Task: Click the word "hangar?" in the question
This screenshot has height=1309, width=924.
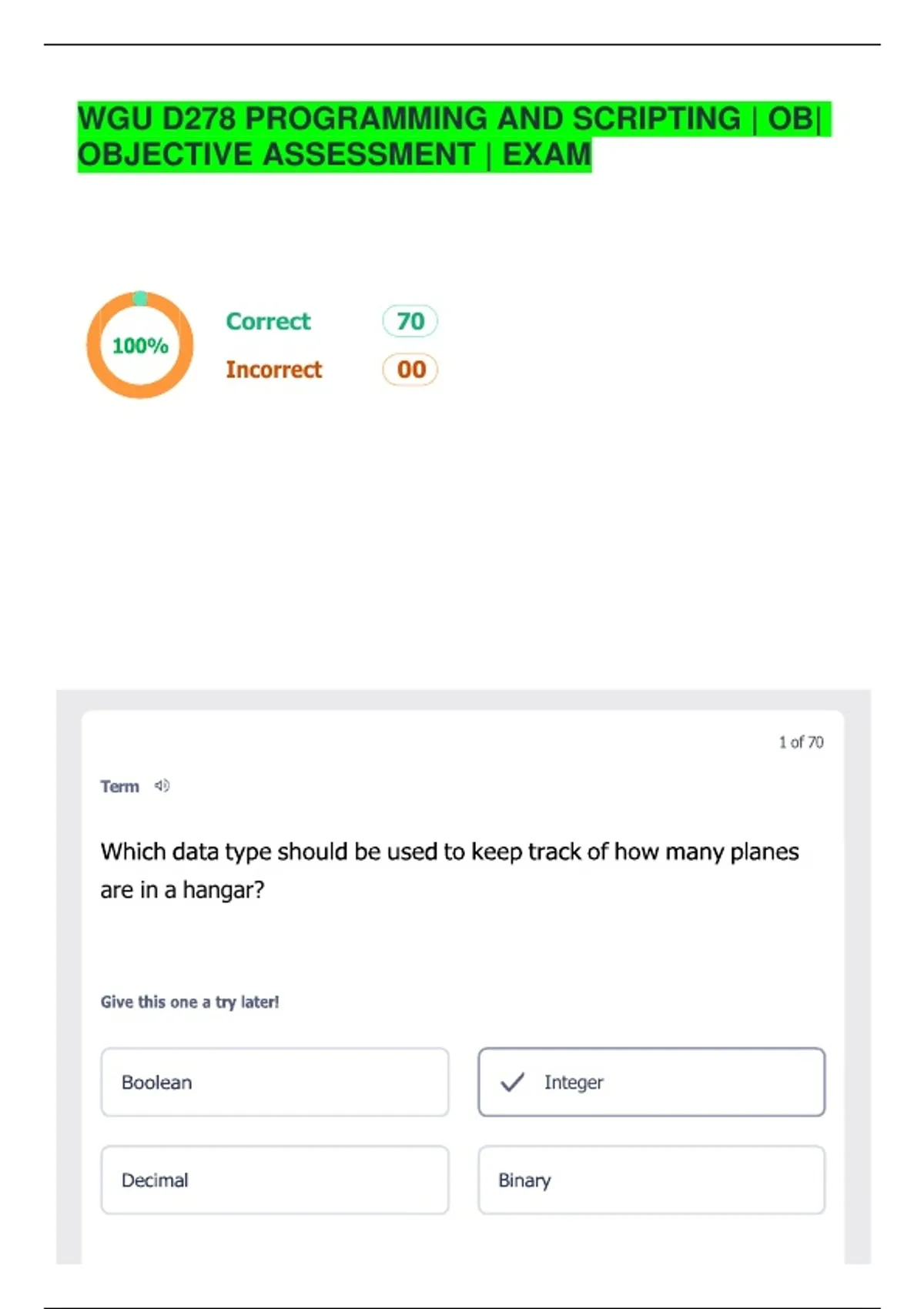Action: (223, 890)
